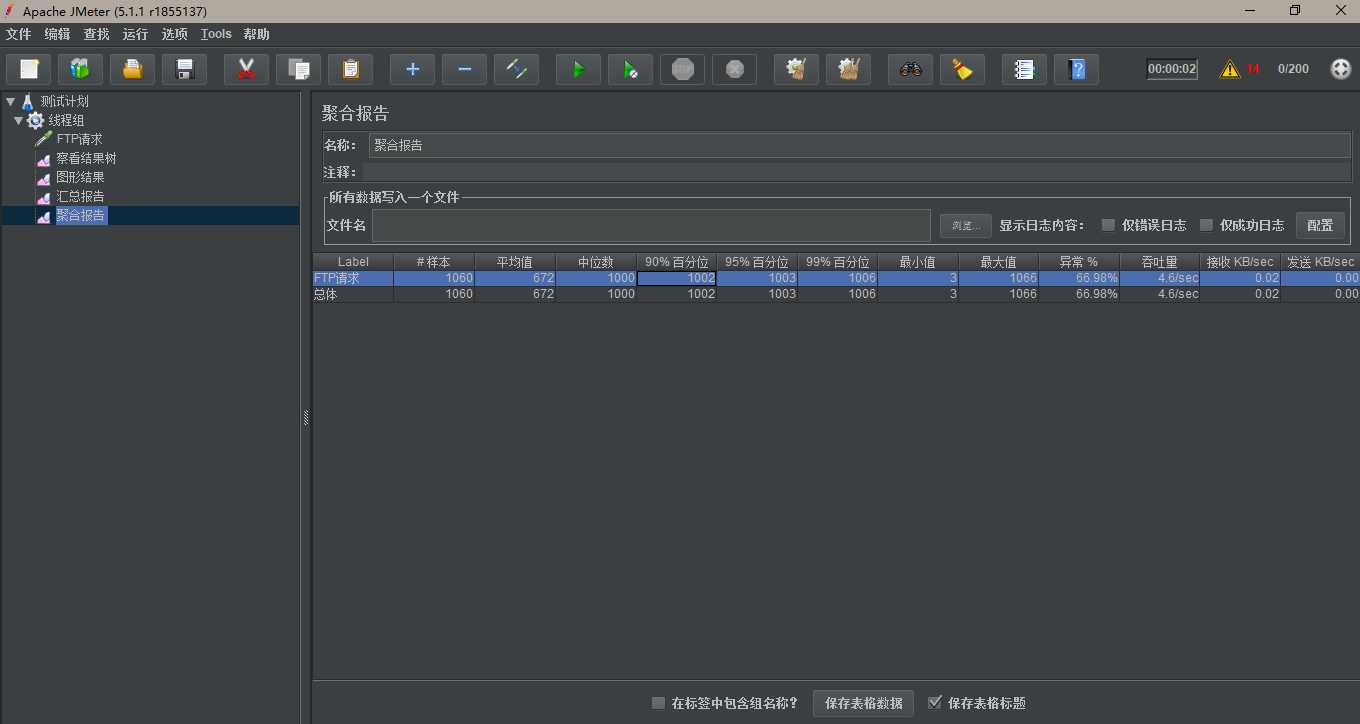1360x724 pixels.
Task: Click the Stop test icon
Action: pos(682,69)
